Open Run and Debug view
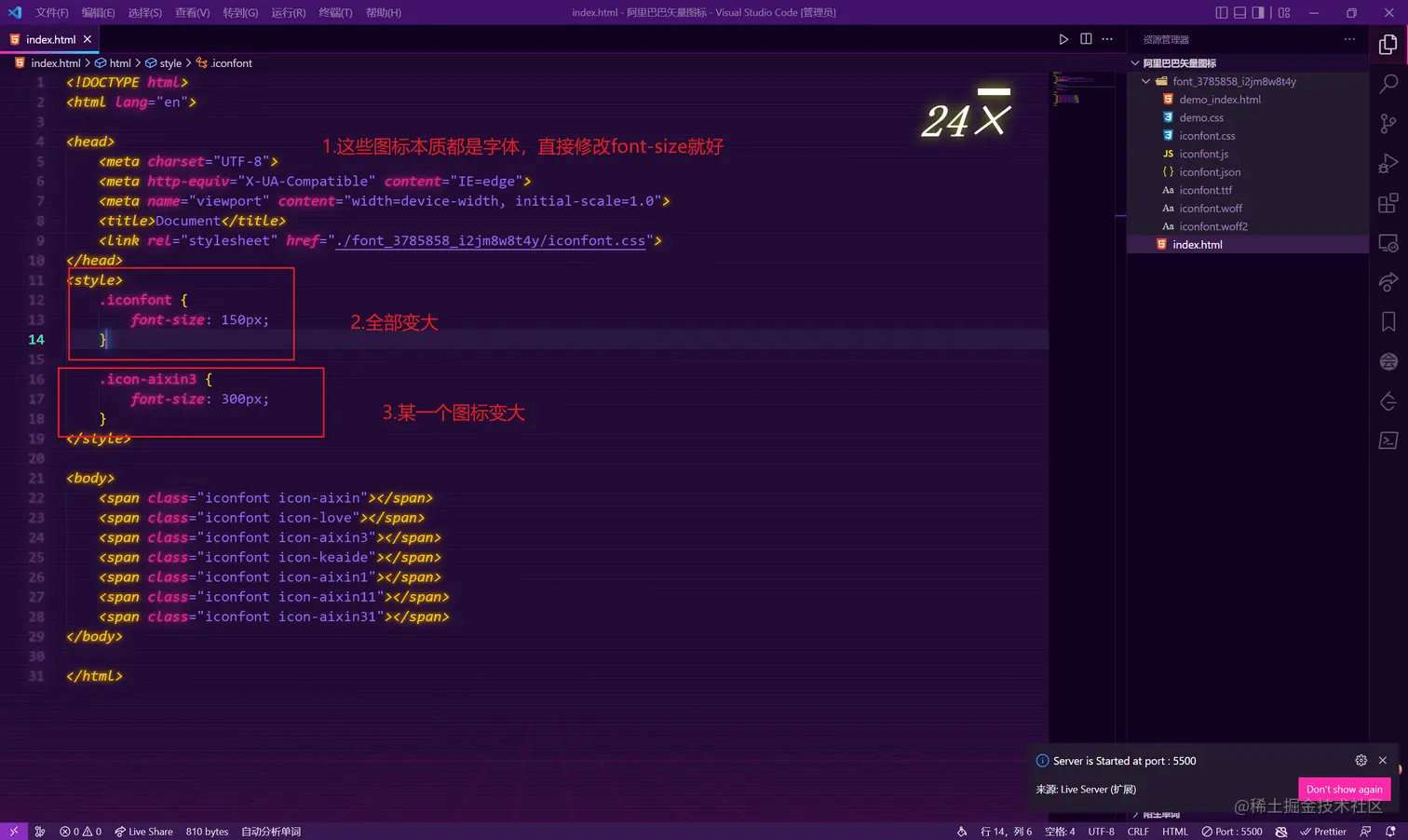Viewport: 1408px width, 840px height. (x=1388, y=164)
